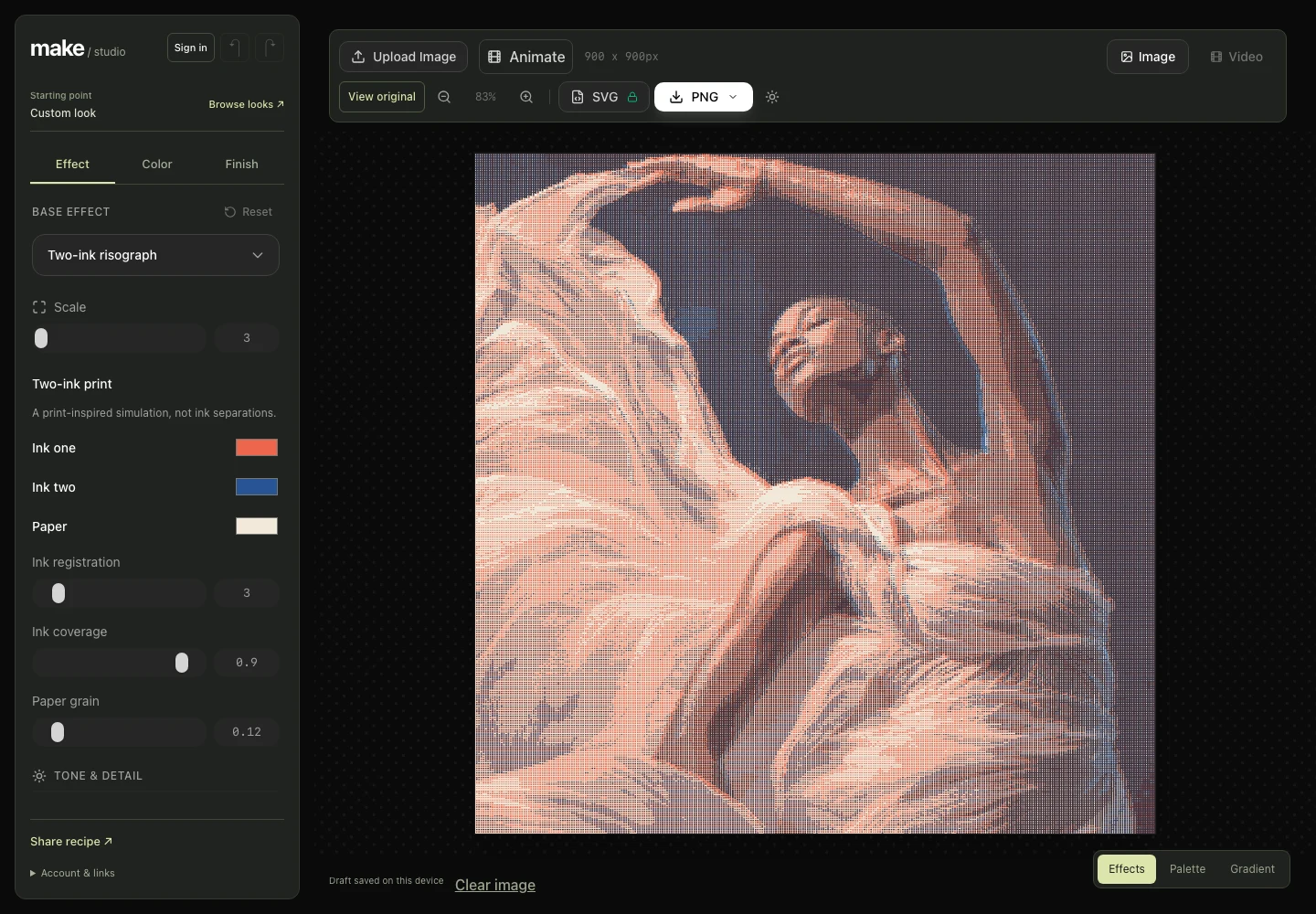Switch to the Effect tab
The width and height of the screenshot is (1316, 914).
(x=72, y=165)
